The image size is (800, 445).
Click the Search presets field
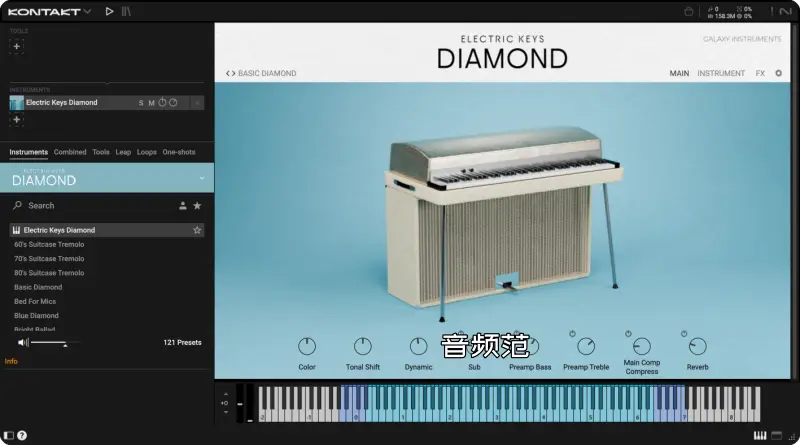click(x=90, y=205)
